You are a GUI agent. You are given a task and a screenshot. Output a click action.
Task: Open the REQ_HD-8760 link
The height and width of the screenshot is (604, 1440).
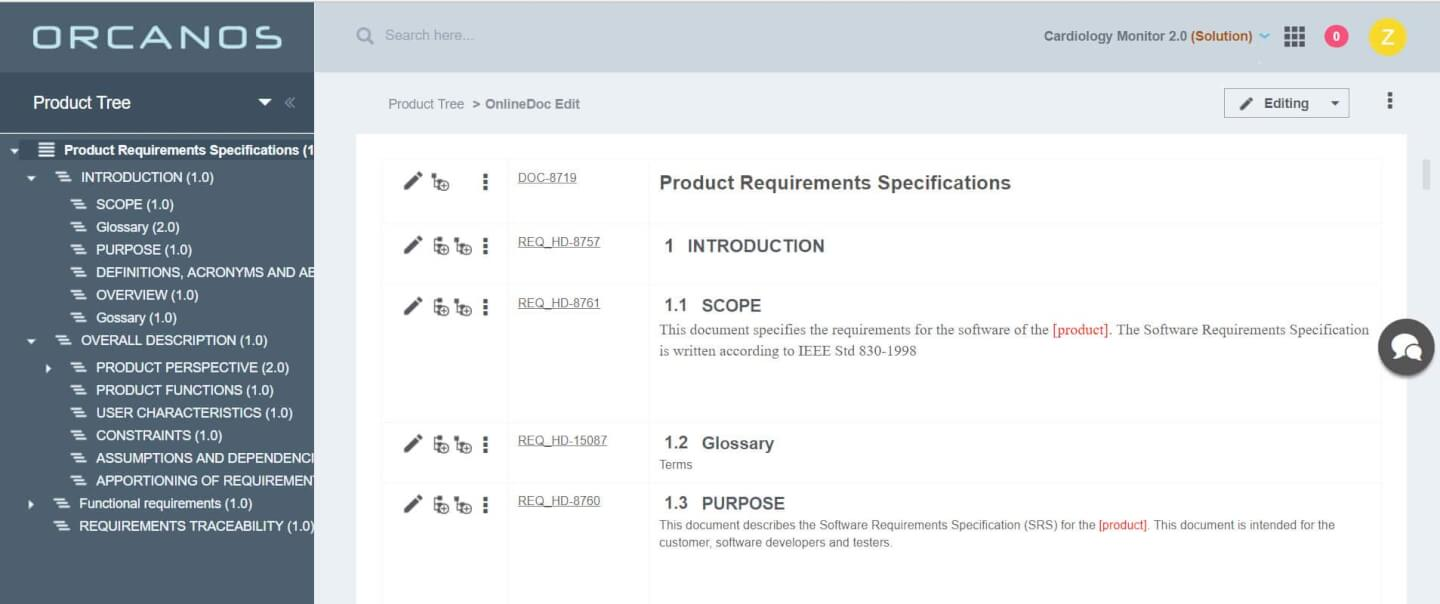(x=559, y=500)
